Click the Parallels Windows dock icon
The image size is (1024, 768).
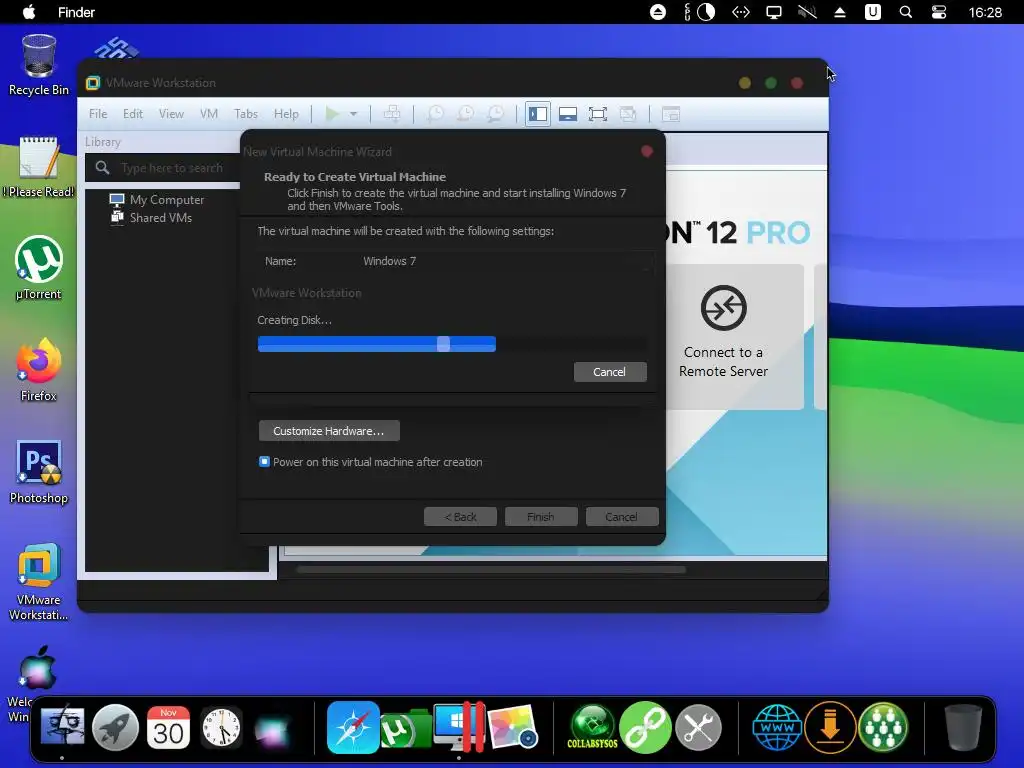tap(458, 727)
